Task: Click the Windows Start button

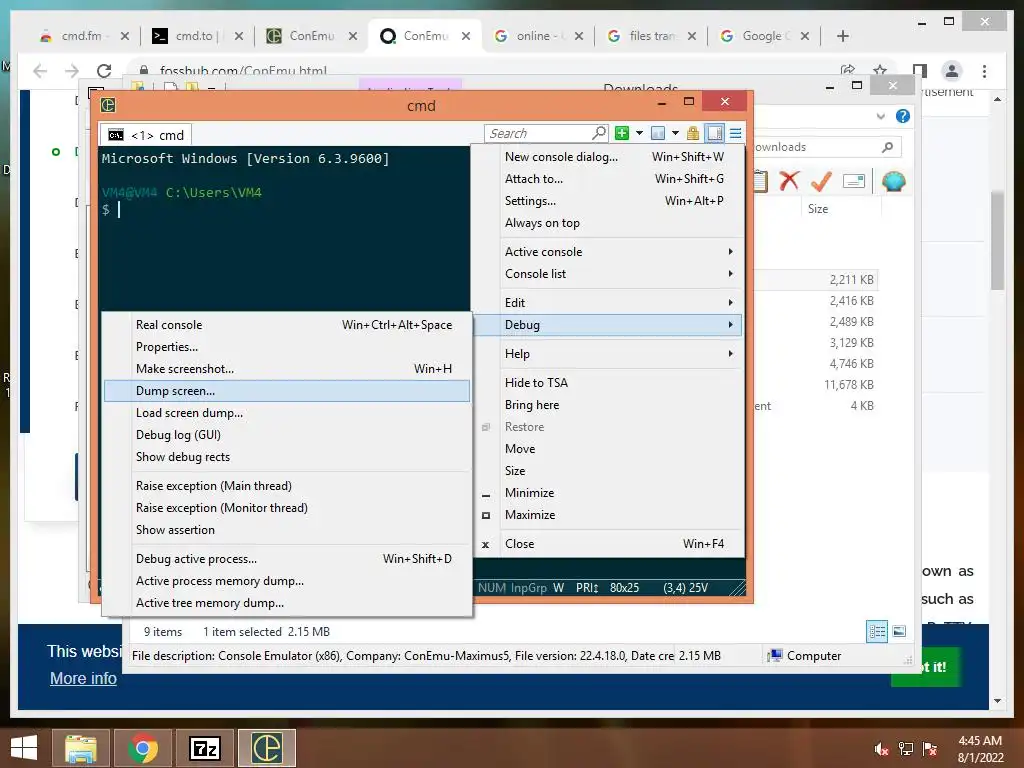Action: point(25,748)
